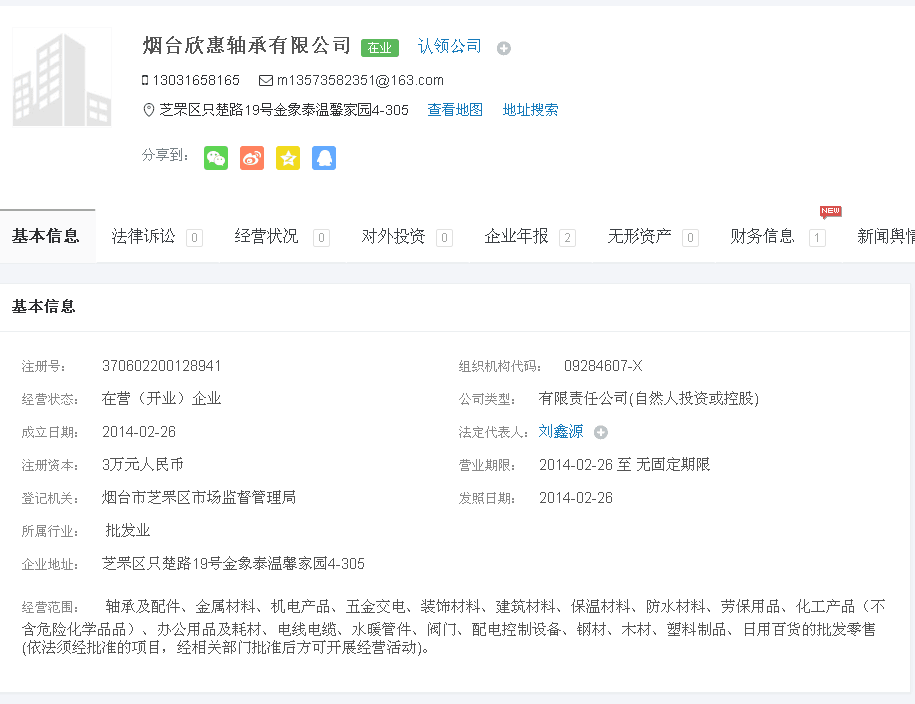Share company to Weibo icon
The height and width of the screenshot is (704, 915).
(252, 158)
